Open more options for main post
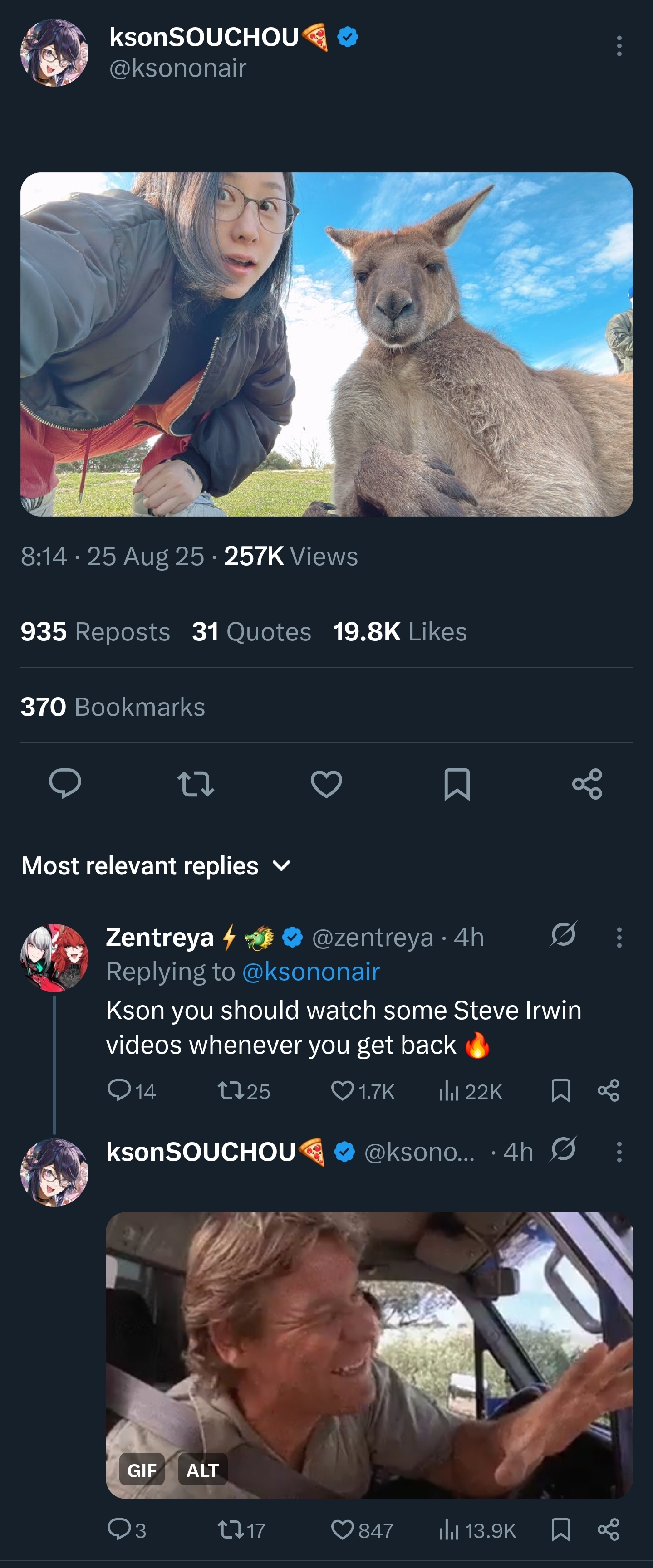This screenshot has width=653, height=1568. click(619, 46)
